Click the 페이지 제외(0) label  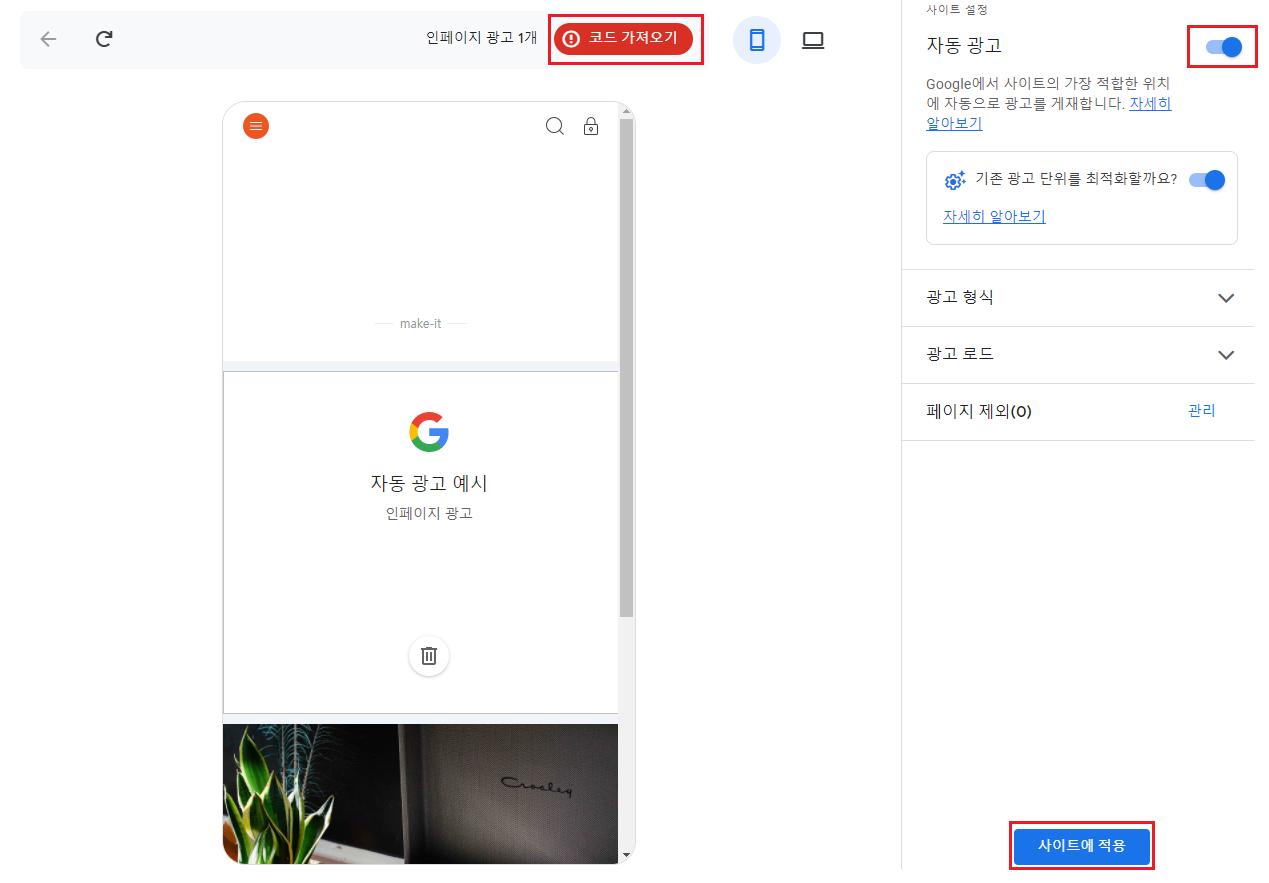click(979, 412)
